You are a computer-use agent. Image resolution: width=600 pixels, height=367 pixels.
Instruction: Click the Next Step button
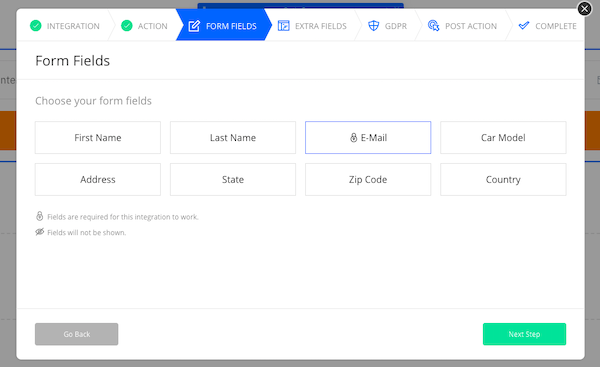point(524,334)
